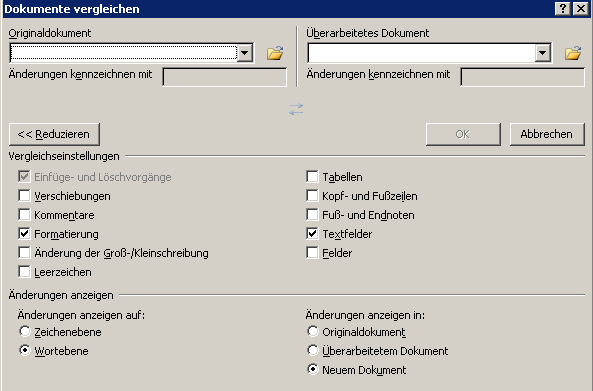Enable the Tabellen checkbox
The image size is (593, 391).
pyautogui.click(x=312, y=177)
